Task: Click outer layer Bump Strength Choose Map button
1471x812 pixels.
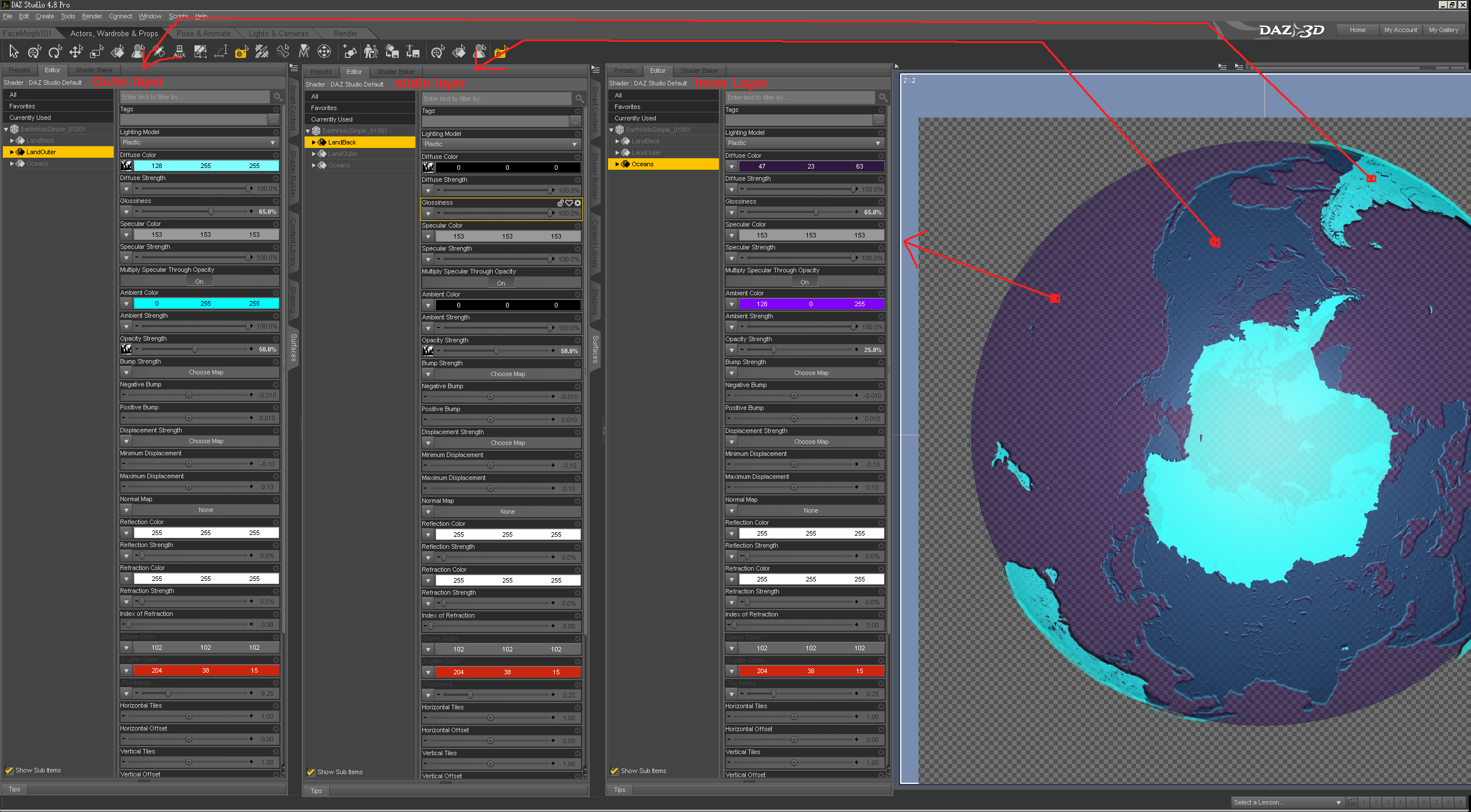Action: [205, 372]
